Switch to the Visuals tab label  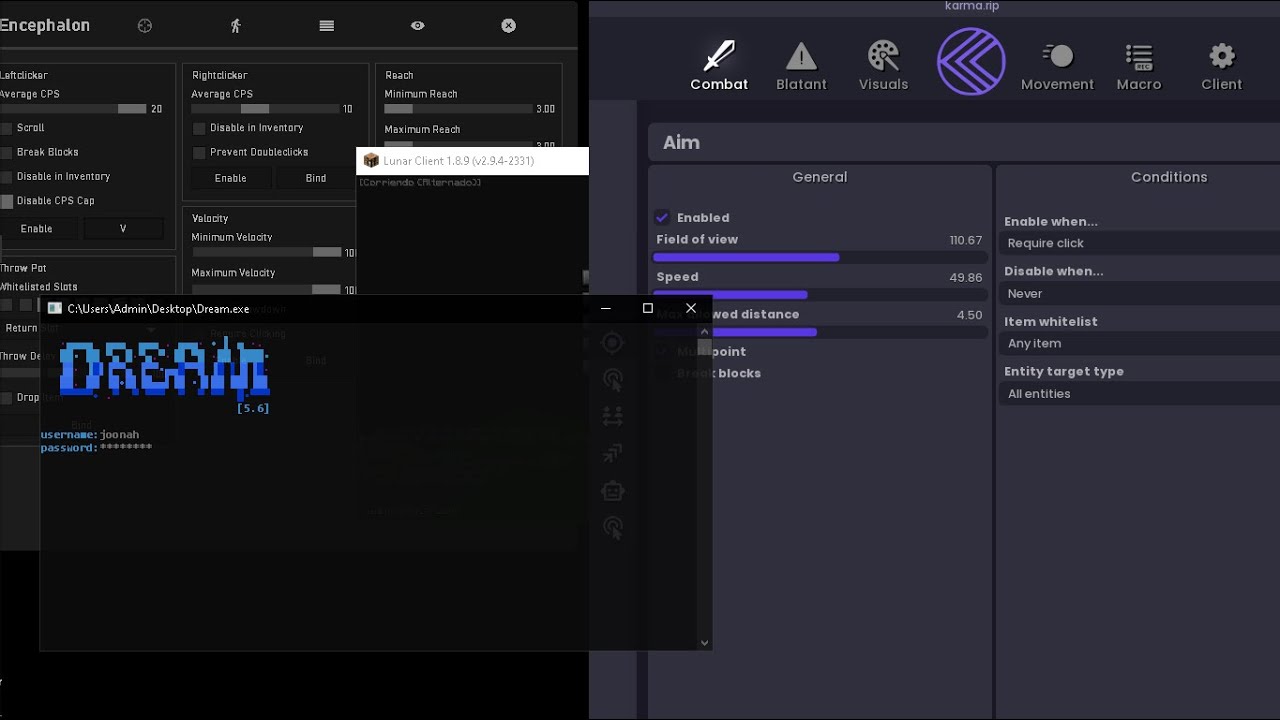coord(883,84)
